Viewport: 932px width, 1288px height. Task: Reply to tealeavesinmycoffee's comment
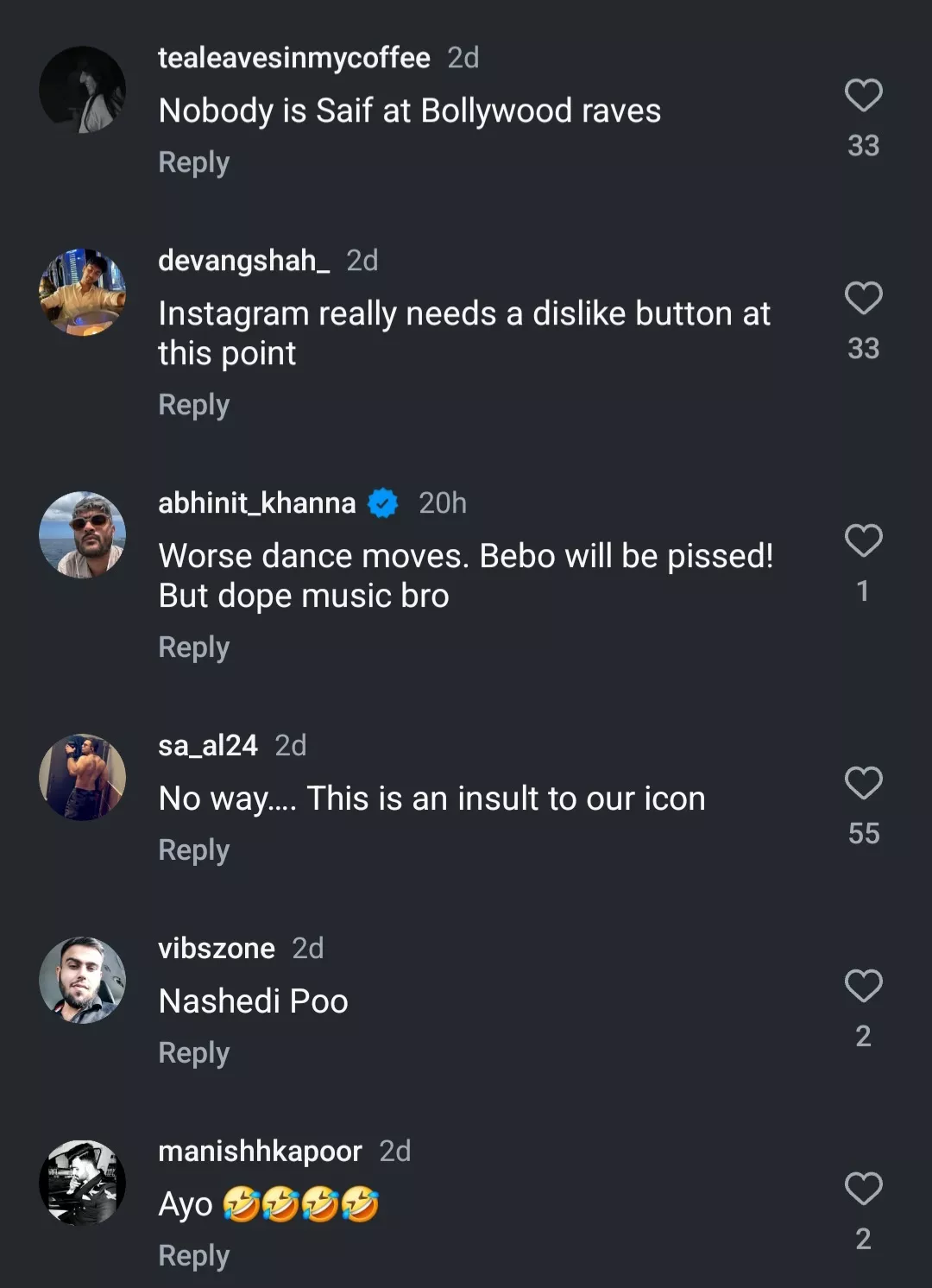(194, 162)
